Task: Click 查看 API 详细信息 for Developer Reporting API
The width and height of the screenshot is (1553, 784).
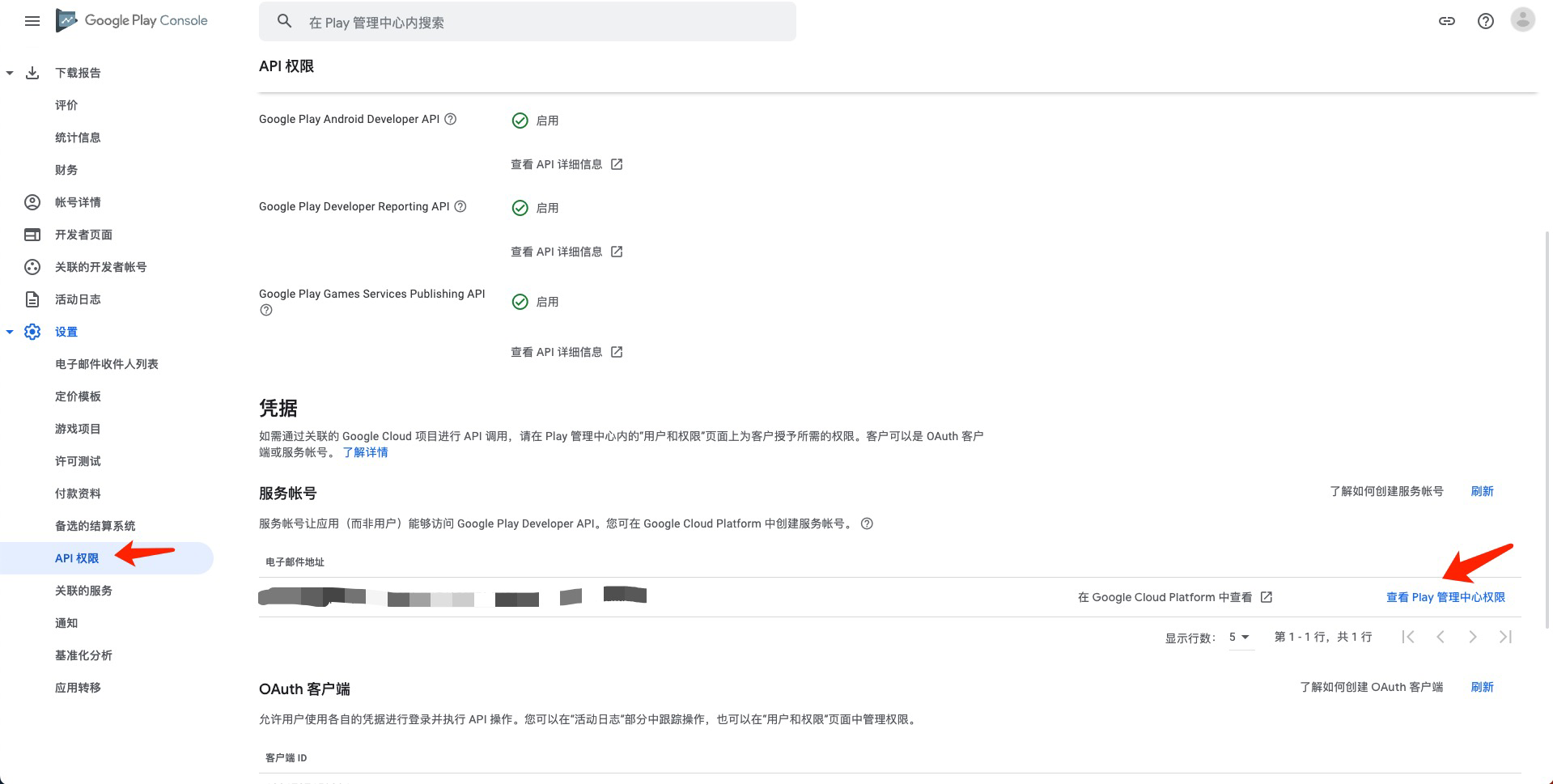Action: tap(556, 252)
